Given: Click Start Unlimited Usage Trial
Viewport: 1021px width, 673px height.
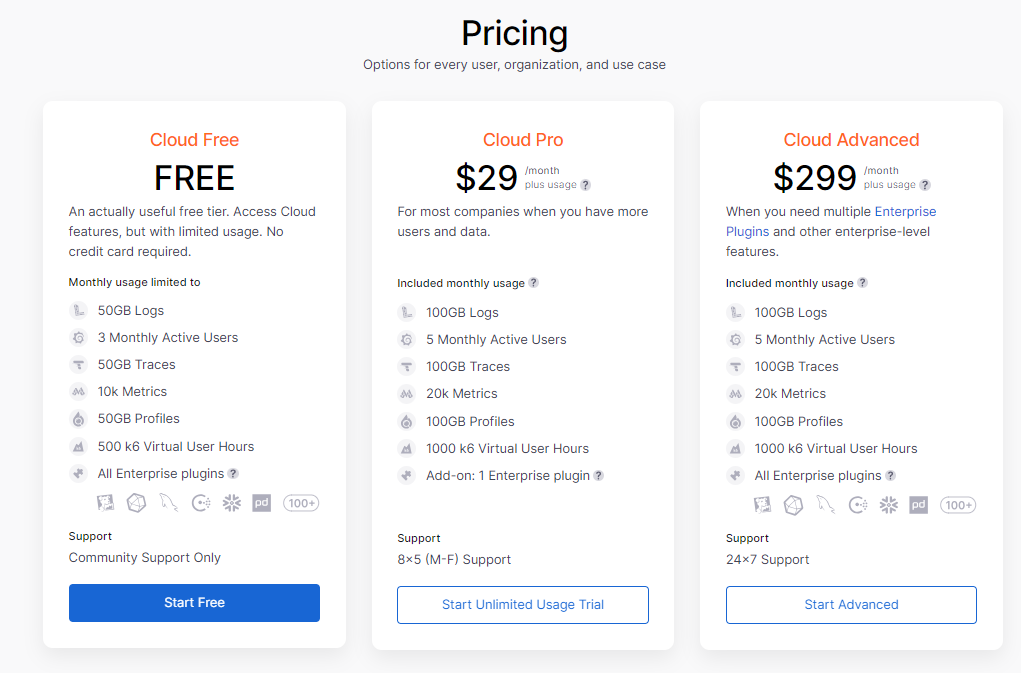Looking at the screenshot, I should tap(522, 605).
